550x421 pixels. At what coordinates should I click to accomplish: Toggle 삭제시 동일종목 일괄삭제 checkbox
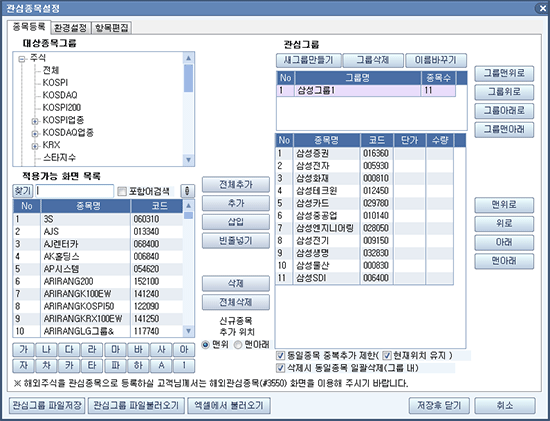click(280, 368)
